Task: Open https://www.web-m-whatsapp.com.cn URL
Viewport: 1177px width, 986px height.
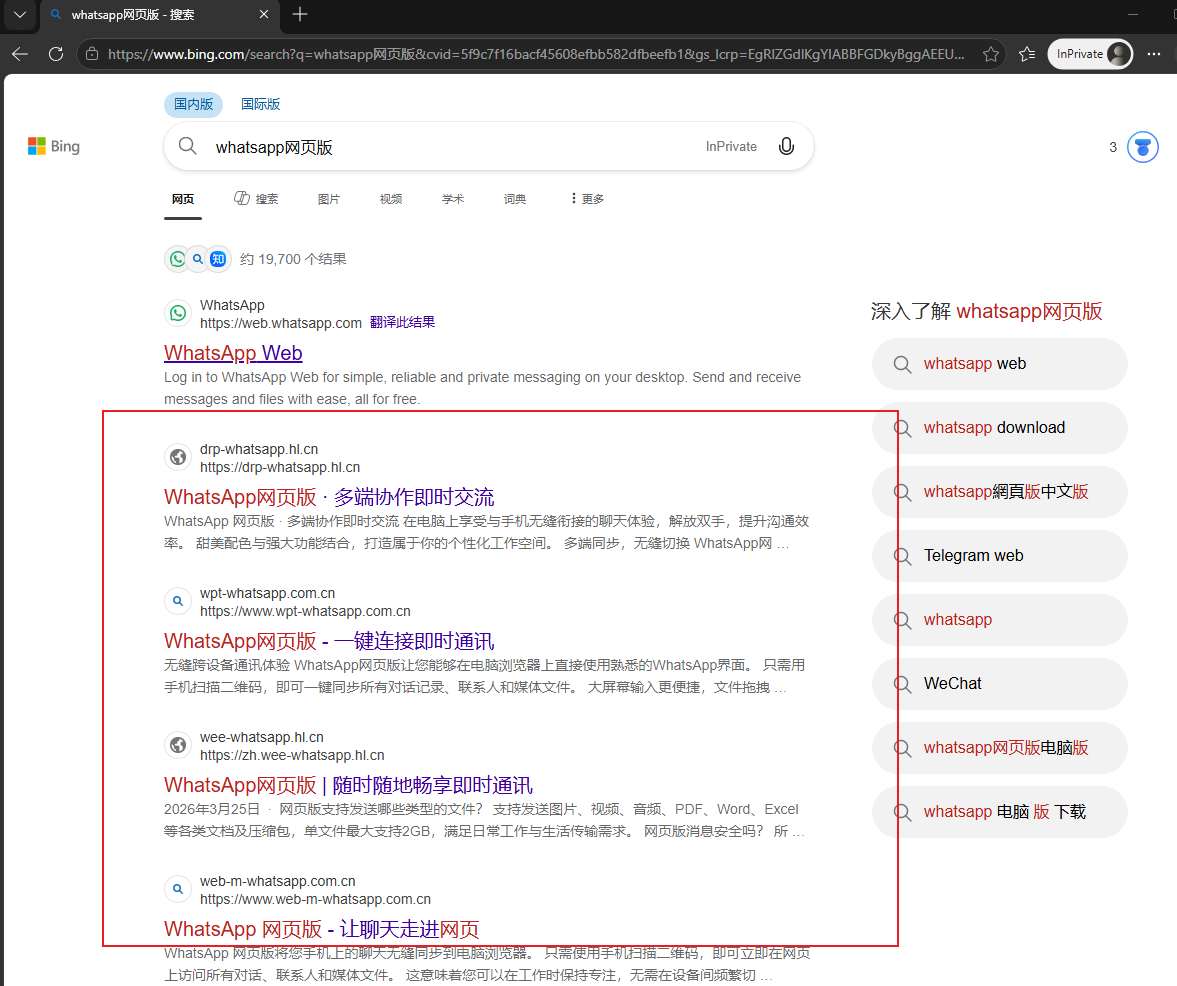Action: (315, 900)
